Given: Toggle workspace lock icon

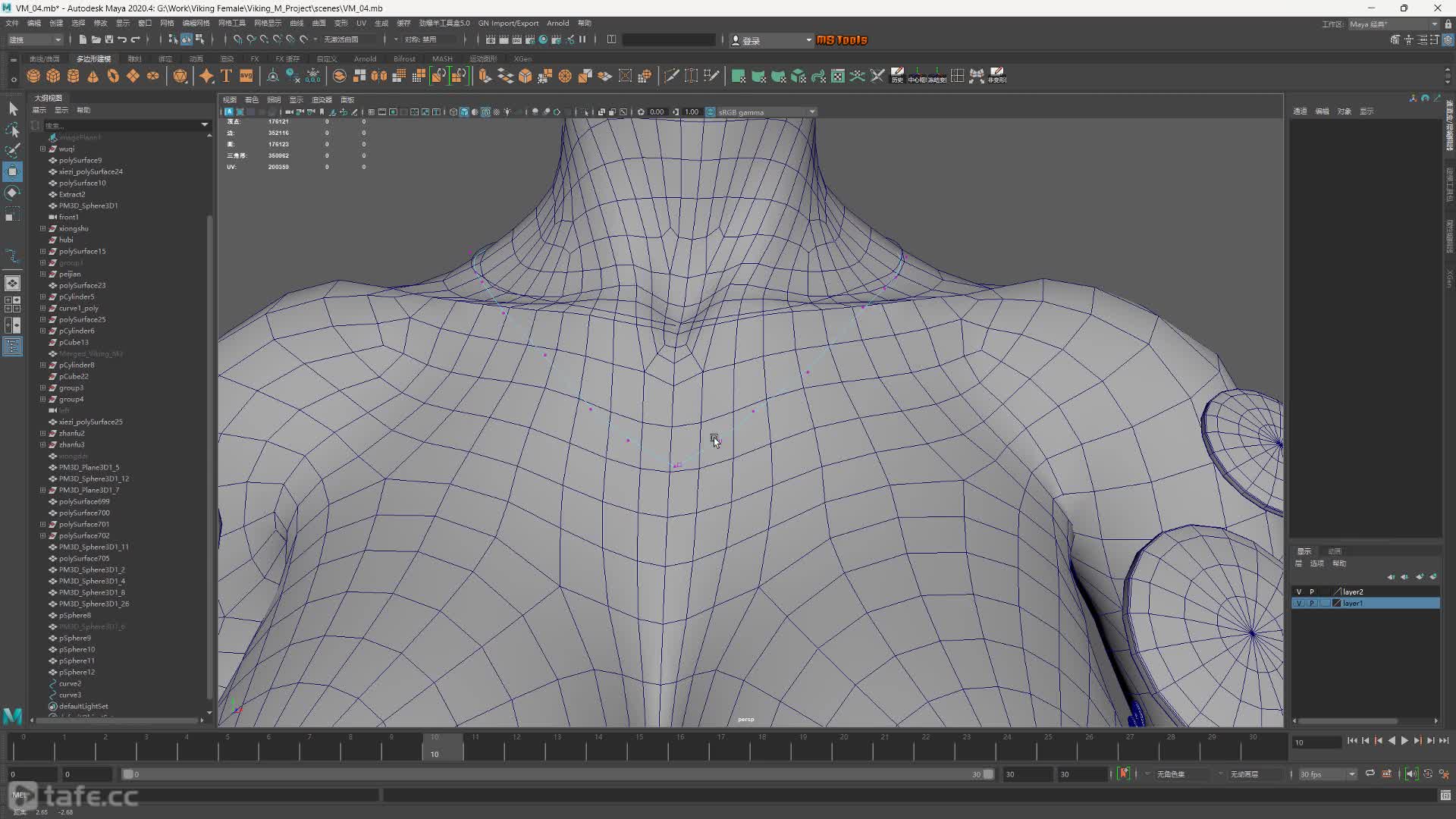Looking at the screenshot, I should (1448, 24).
